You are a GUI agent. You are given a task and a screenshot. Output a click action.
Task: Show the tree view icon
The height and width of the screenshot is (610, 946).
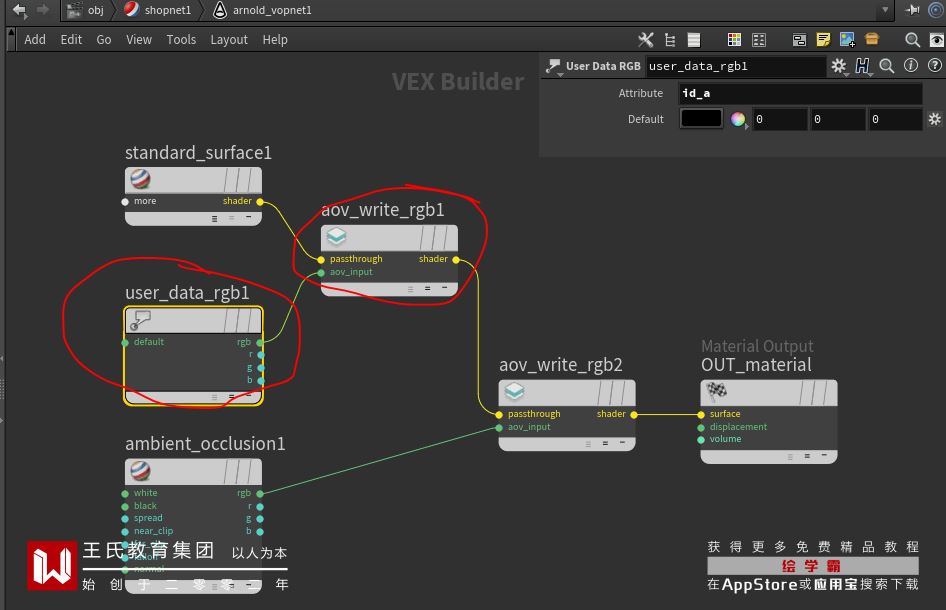point(670,40)
